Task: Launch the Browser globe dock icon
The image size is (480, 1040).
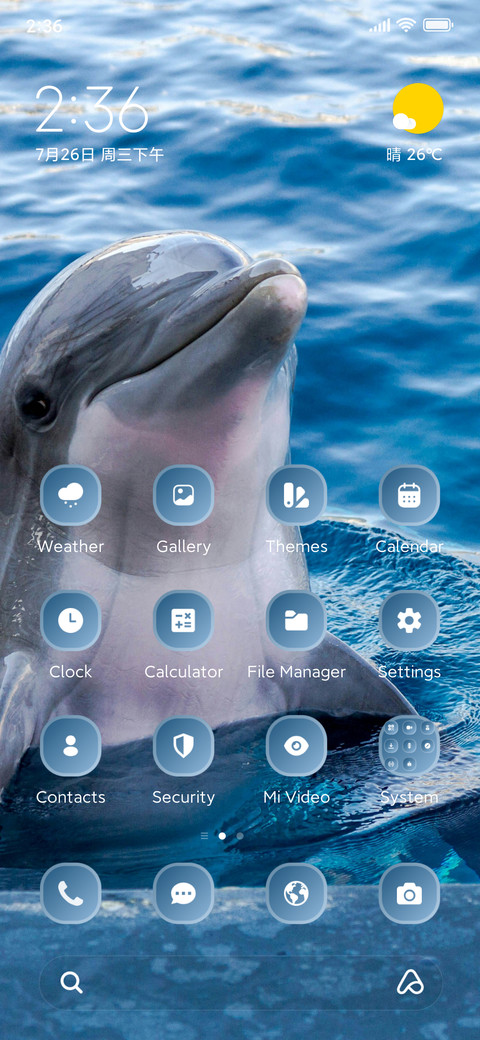Action: pos(296,893)
